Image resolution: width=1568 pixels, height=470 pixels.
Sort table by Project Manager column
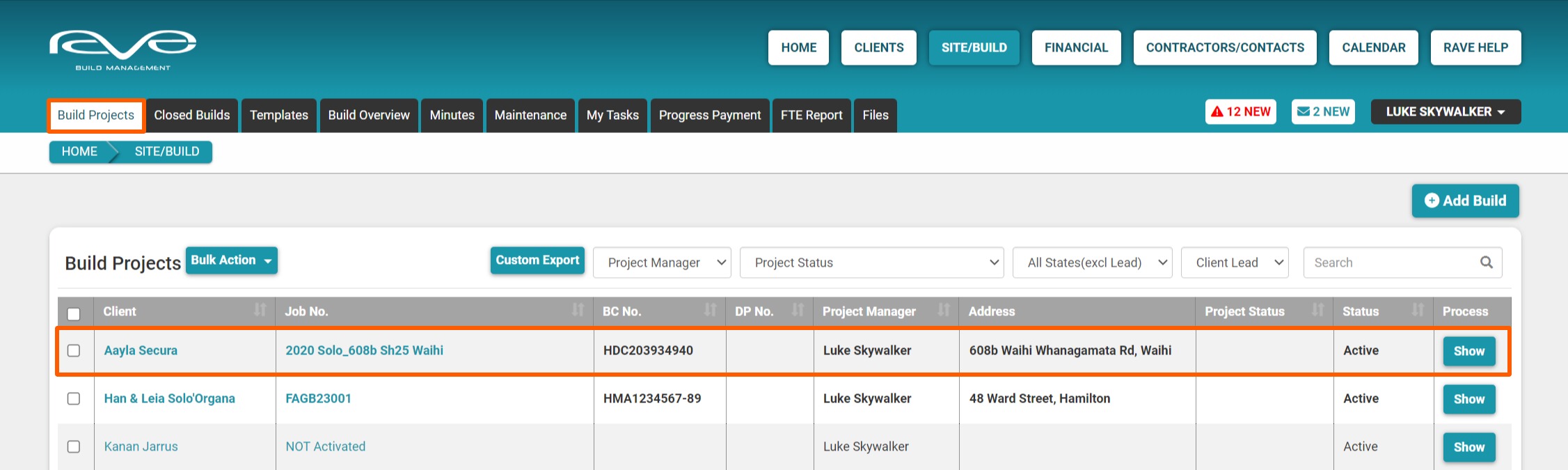coord(944,311)
